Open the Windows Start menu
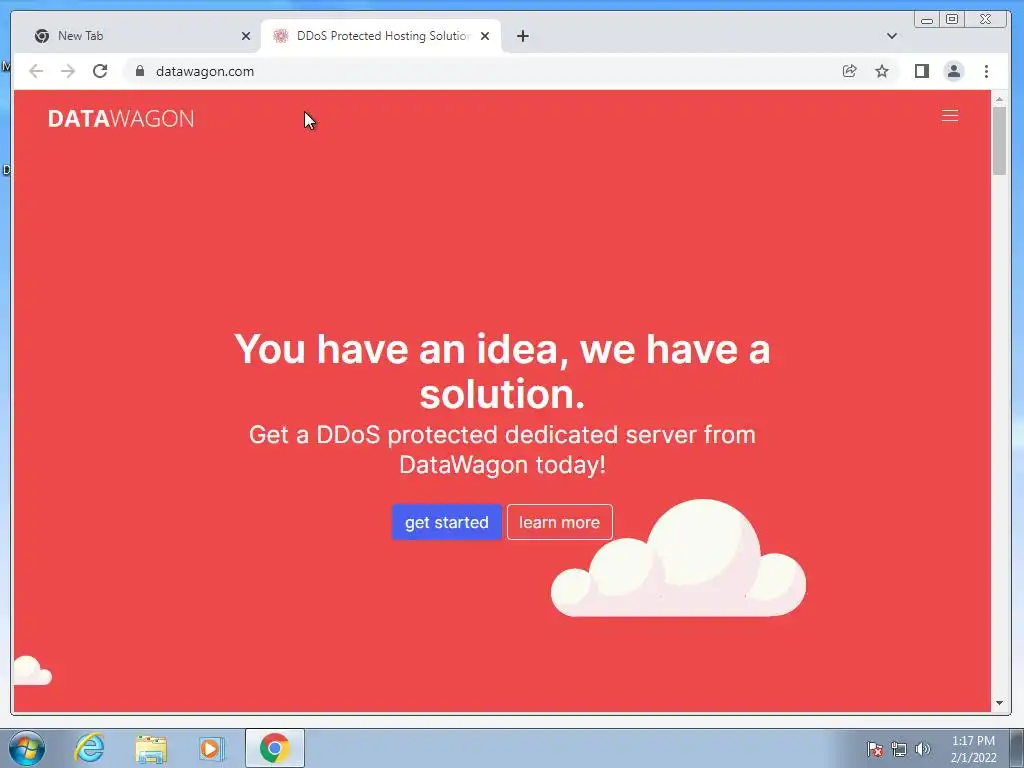1024x768 pixels. pos(27,748)
